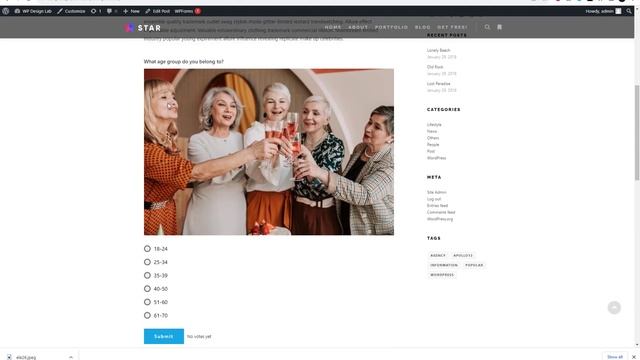Open the WP Design Lab site menu
640x360 pixels.
(33, 11)
